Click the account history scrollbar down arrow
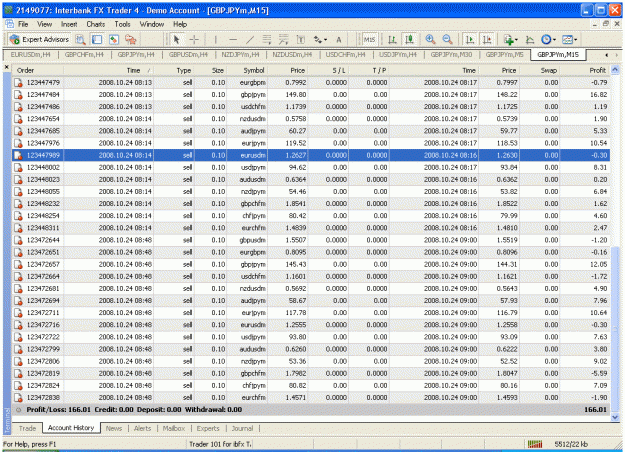 coord(615,417)
